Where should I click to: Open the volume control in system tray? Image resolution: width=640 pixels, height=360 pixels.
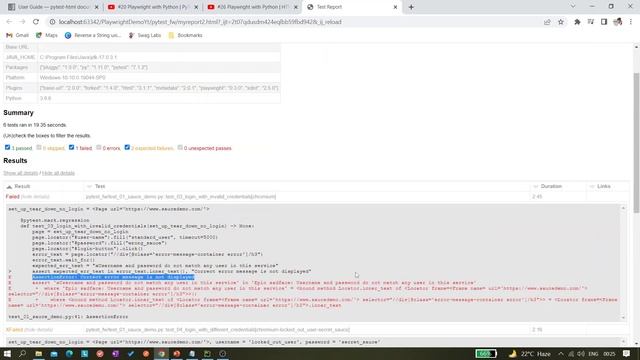[581, 353]
